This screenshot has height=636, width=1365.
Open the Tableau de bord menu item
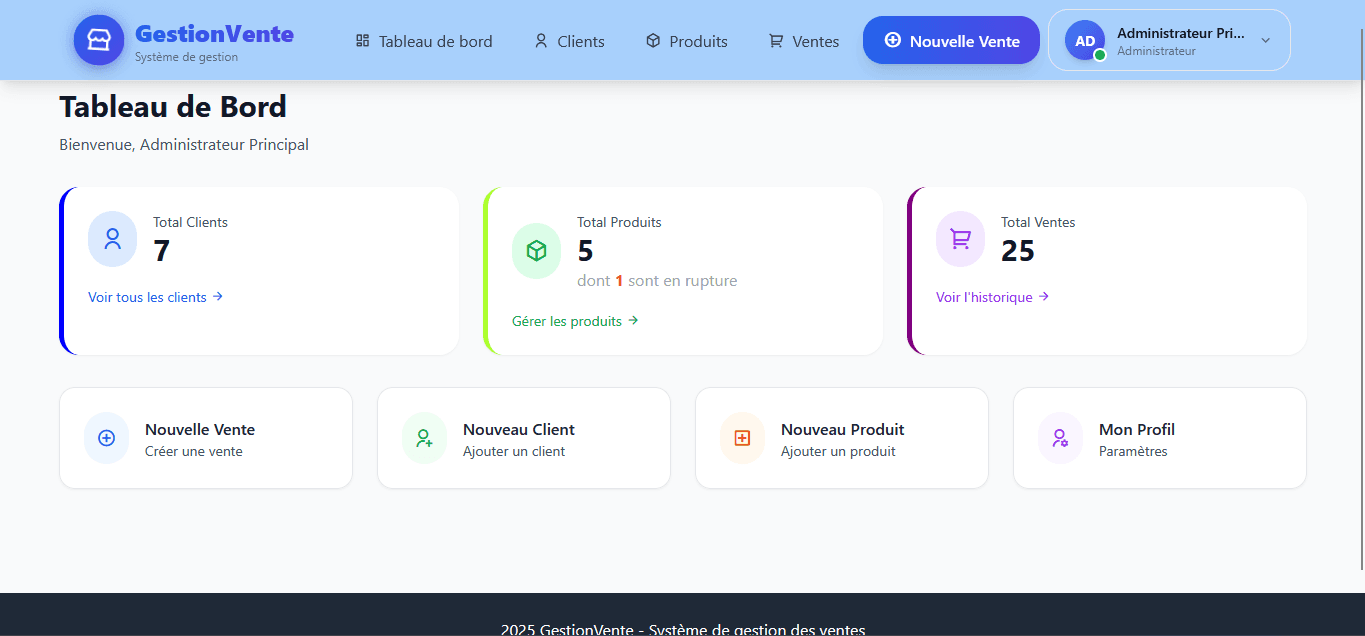coord(424,41)
